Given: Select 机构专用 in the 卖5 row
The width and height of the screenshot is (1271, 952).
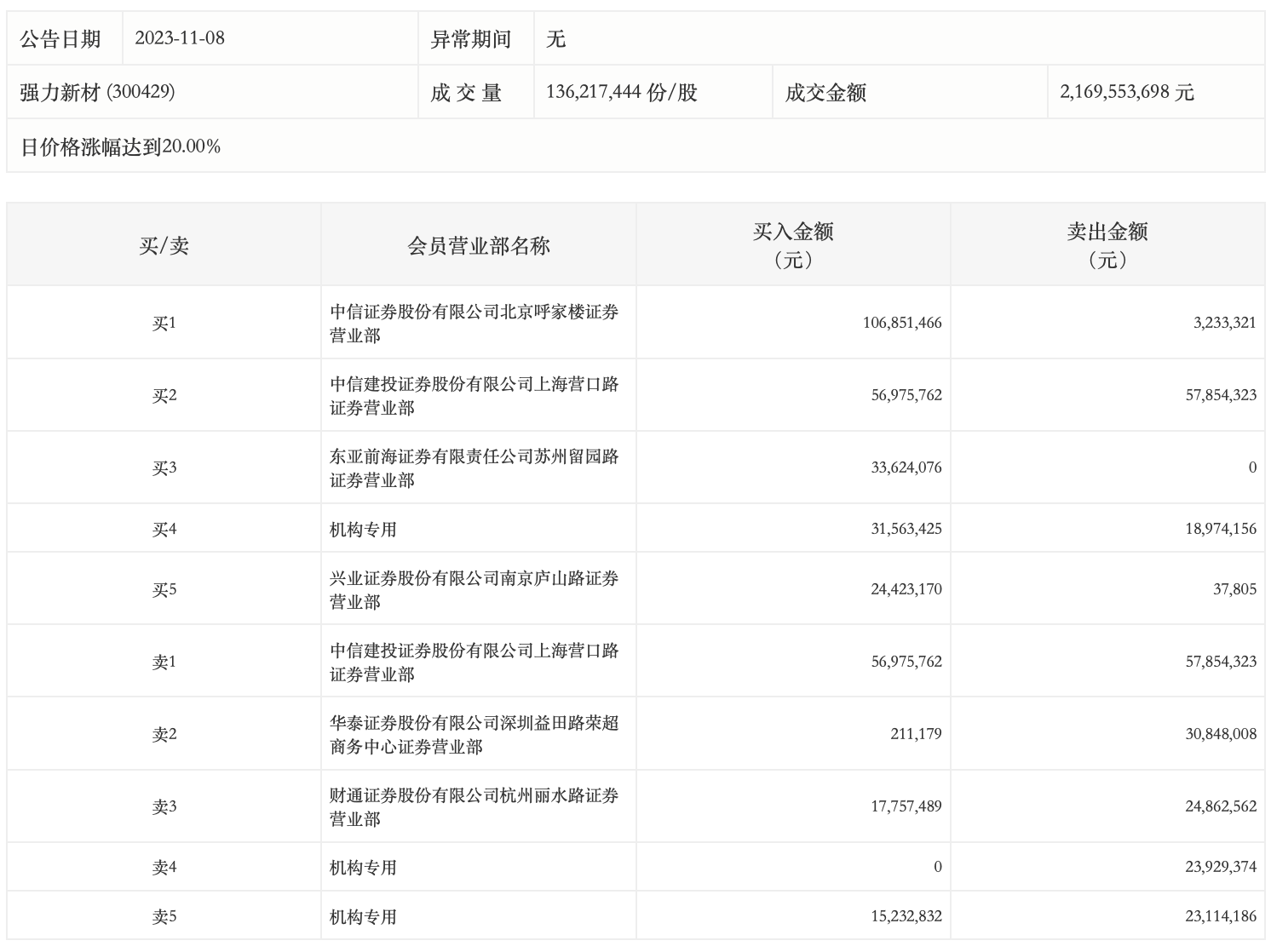Looking at the screenshot, I should coord(364,917).
